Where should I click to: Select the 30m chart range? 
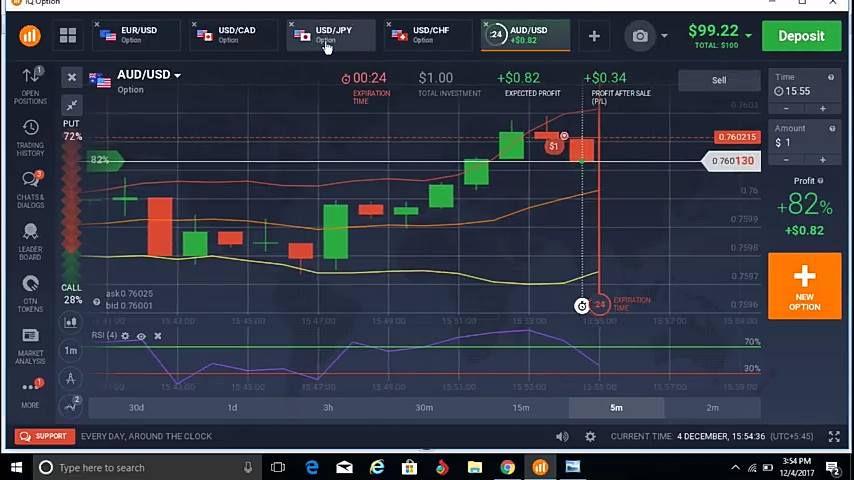pyautogui.click(x=424, y=408)
